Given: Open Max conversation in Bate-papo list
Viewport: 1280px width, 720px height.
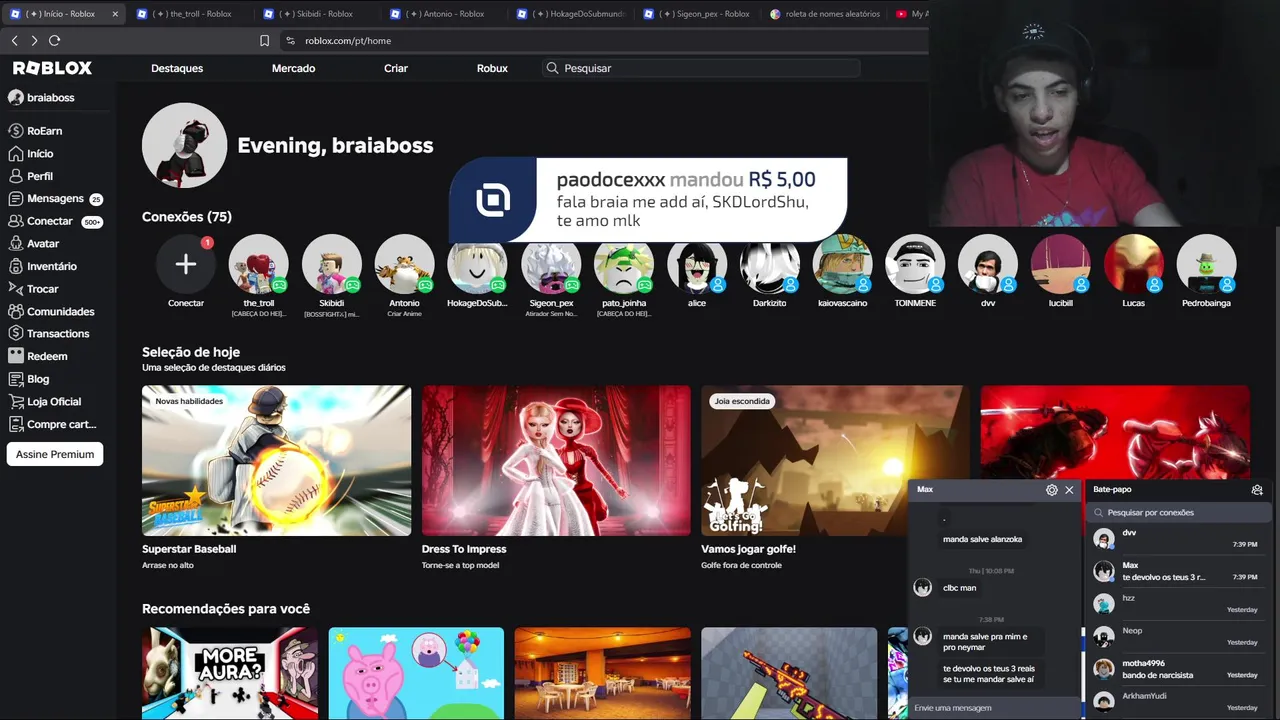Looking at the screenshot, I should coord(1178,571).
